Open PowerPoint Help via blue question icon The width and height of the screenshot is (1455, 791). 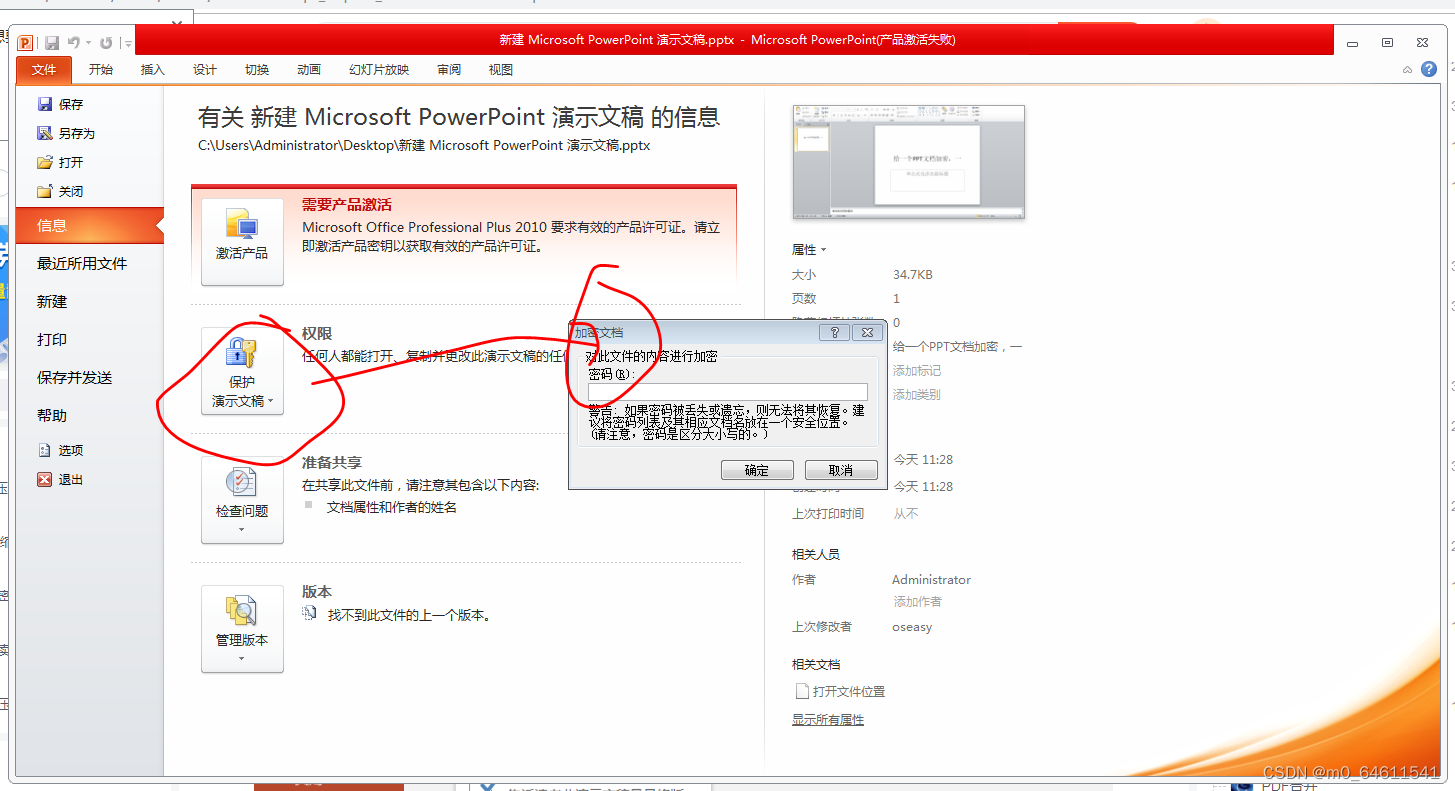1429,69
